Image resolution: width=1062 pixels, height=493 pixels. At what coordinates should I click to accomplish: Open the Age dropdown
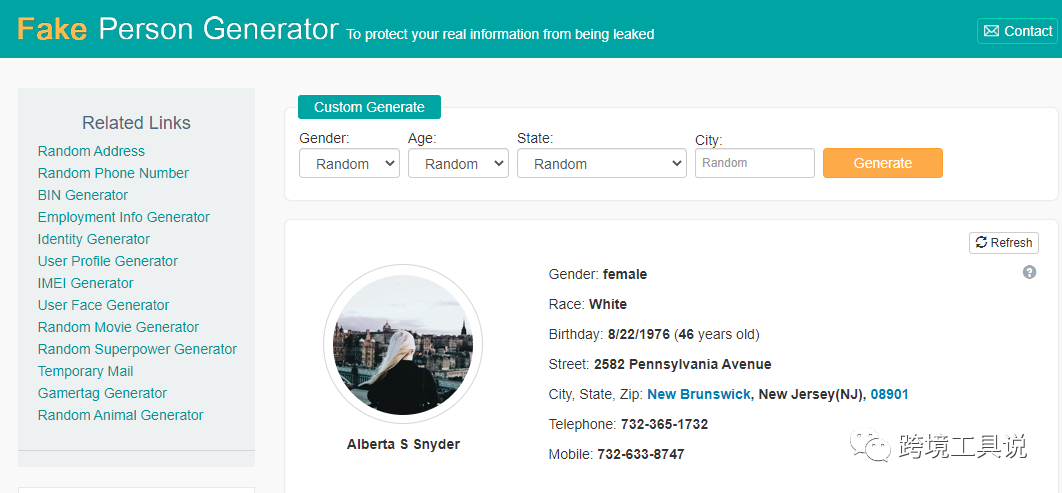tap(458, 163)
